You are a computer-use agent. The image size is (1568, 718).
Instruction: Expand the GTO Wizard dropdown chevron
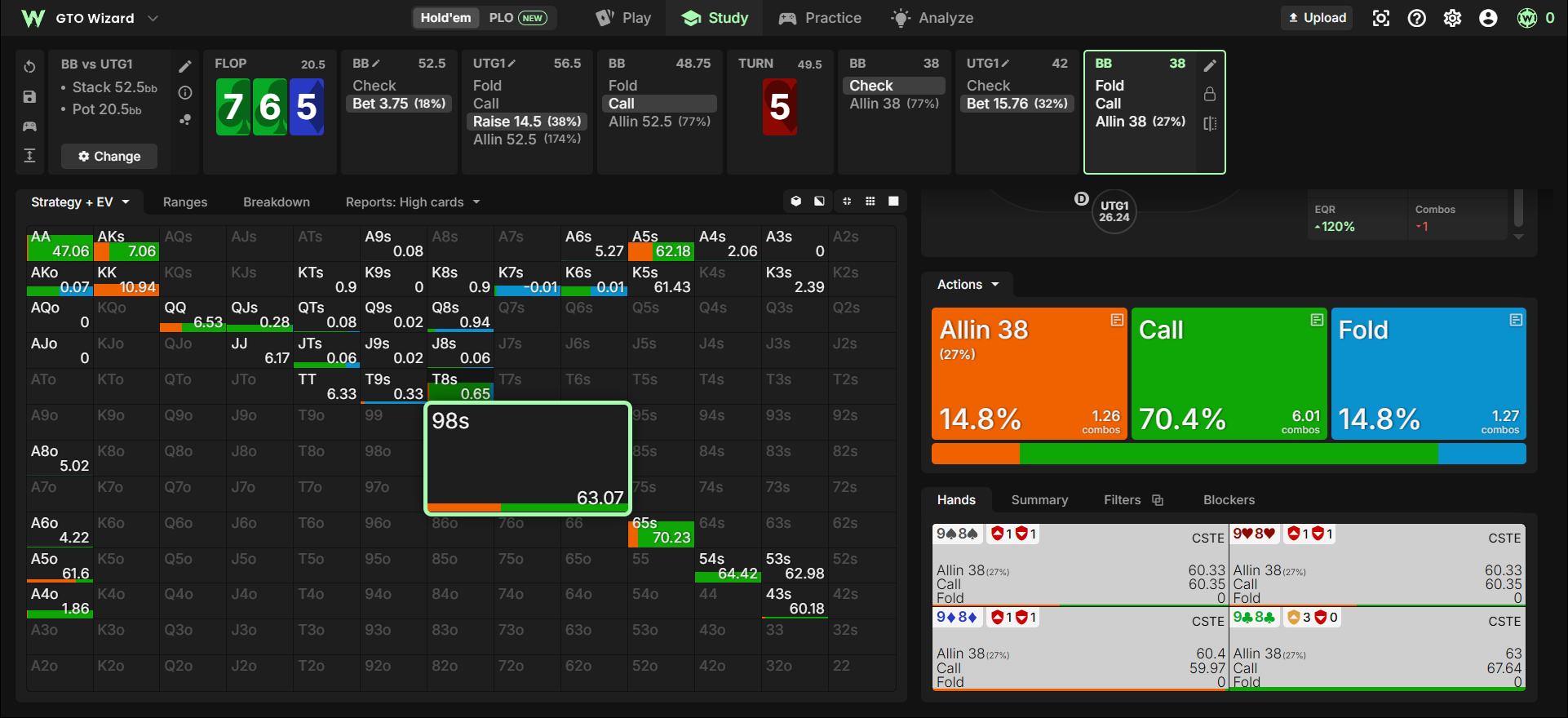pyautogui.click(x=153, y=18)
